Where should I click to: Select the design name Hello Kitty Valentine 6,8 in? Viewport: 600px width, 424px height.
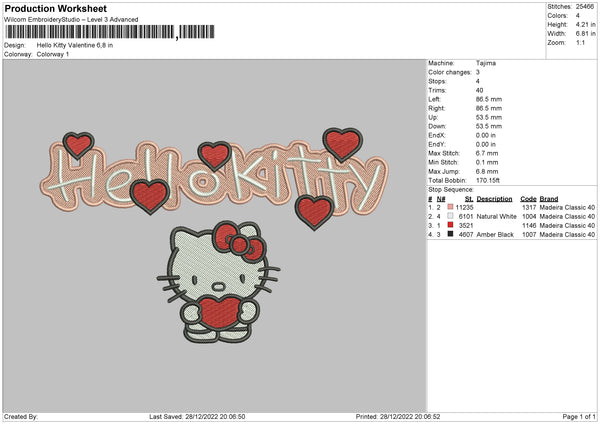75,45
